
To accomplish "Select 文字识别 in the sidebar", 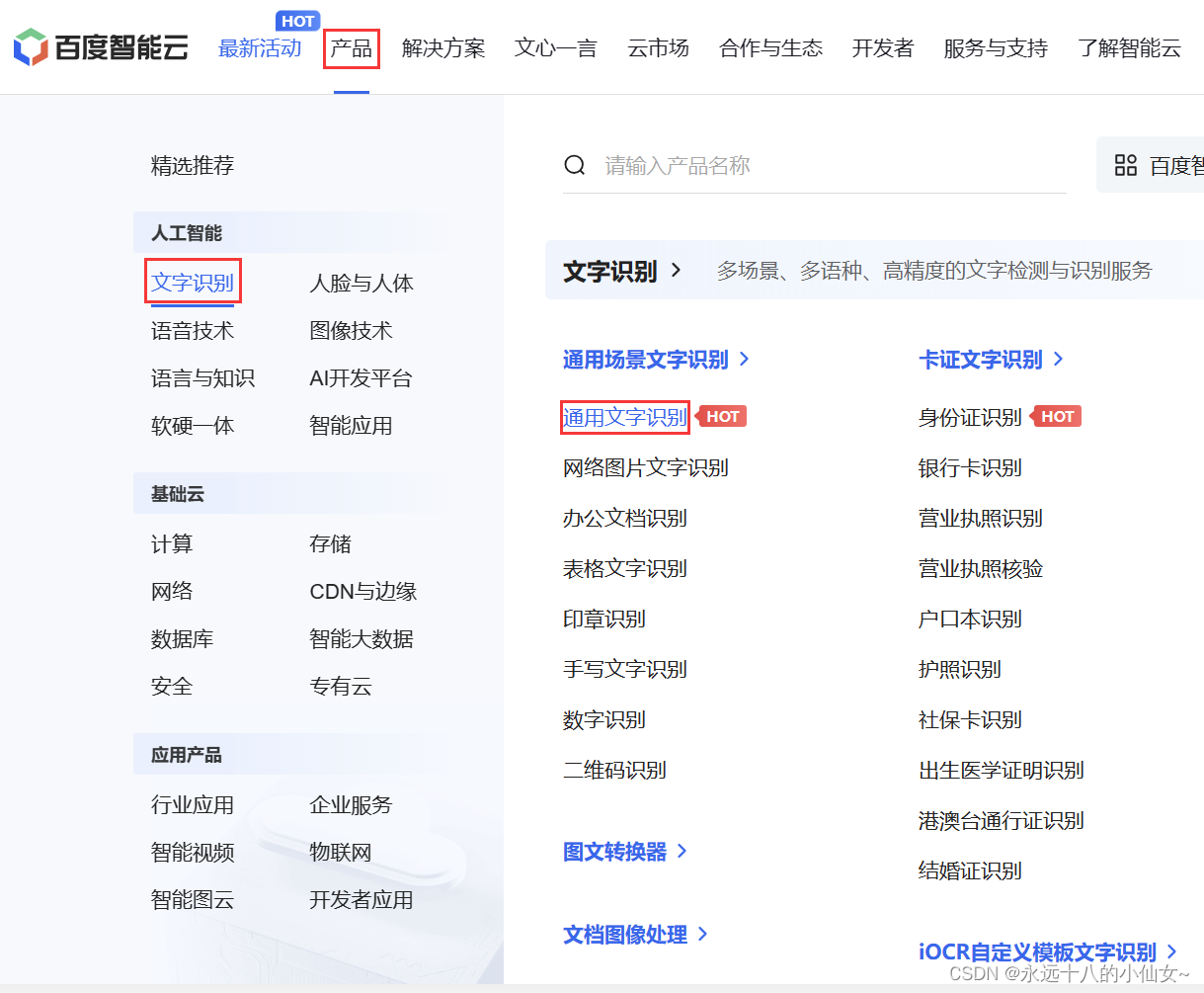I will [x=193, y=283].
